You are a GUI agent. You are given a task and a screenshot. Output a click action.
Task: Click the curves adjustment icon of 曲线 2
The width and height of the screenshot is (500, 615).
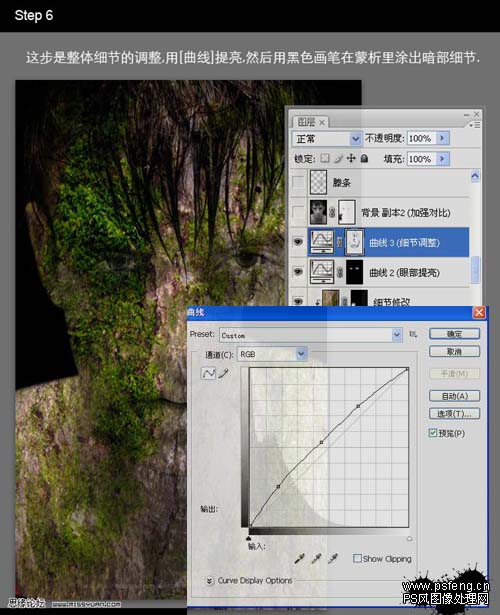322,272
